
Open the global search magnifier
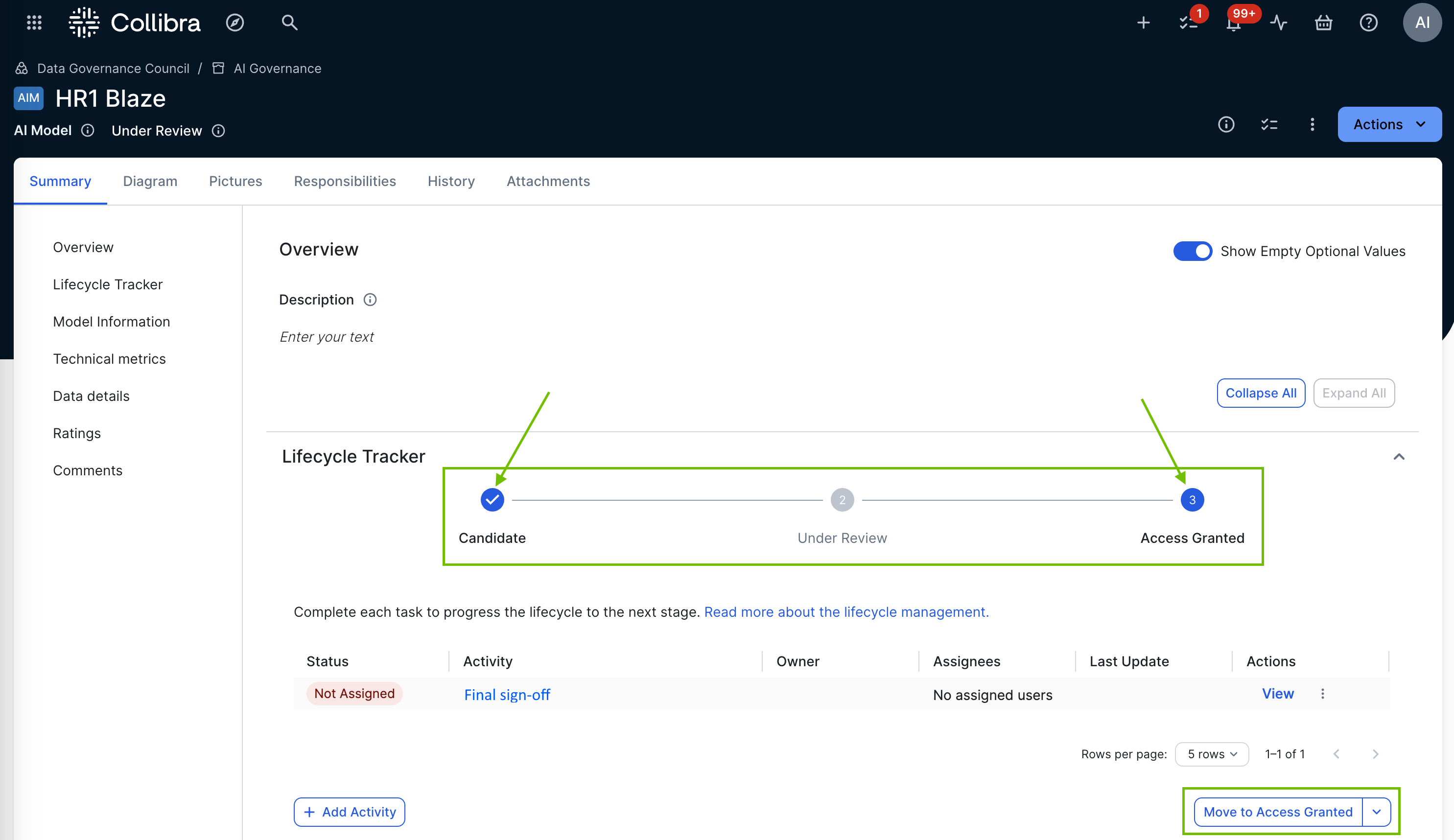(x=289, y=23)
